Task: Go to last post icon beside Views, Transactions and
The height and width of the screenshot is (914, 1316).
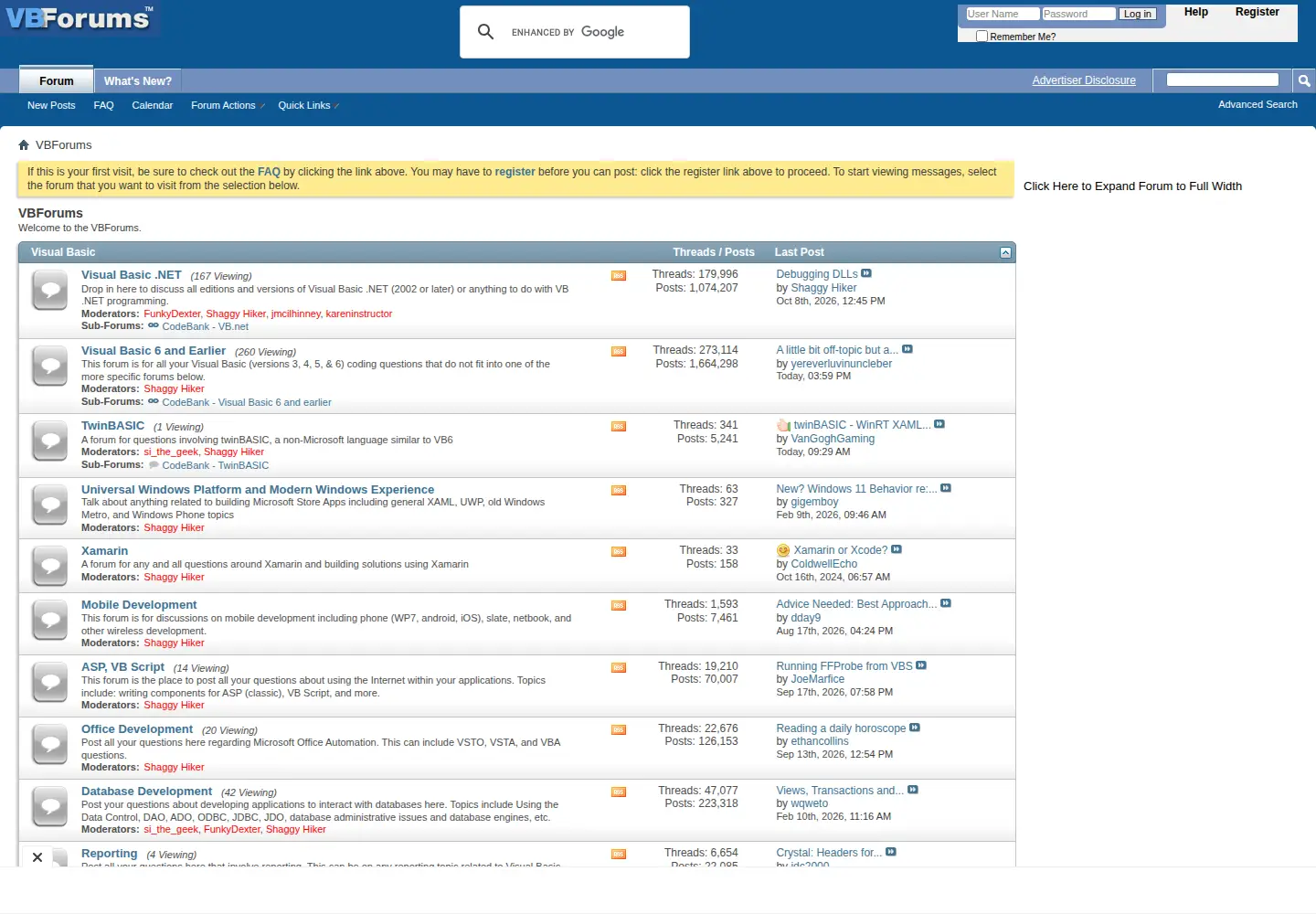Action: (913, 790)
